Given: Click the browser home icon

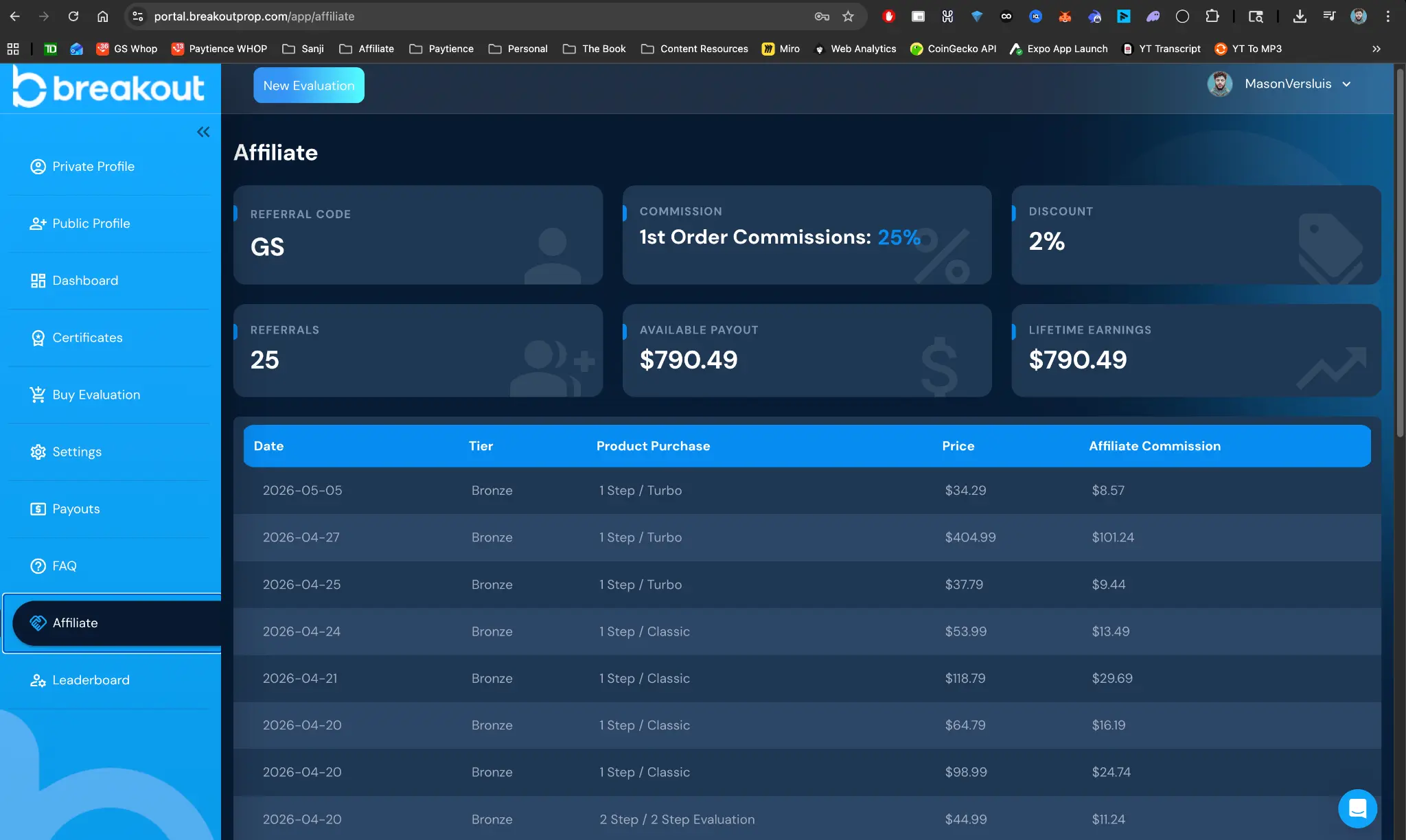Looking at the screenshot, I should (x=102, y=16).
